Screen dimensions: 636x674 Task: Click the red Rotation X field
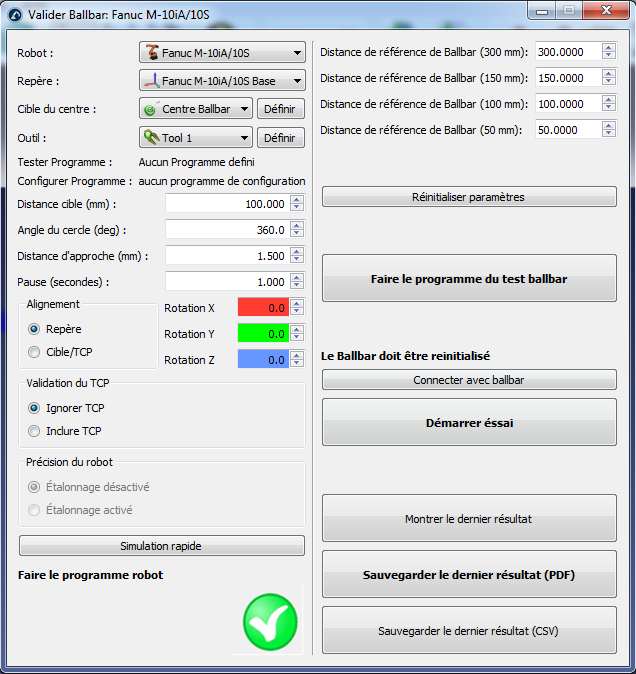262,308
